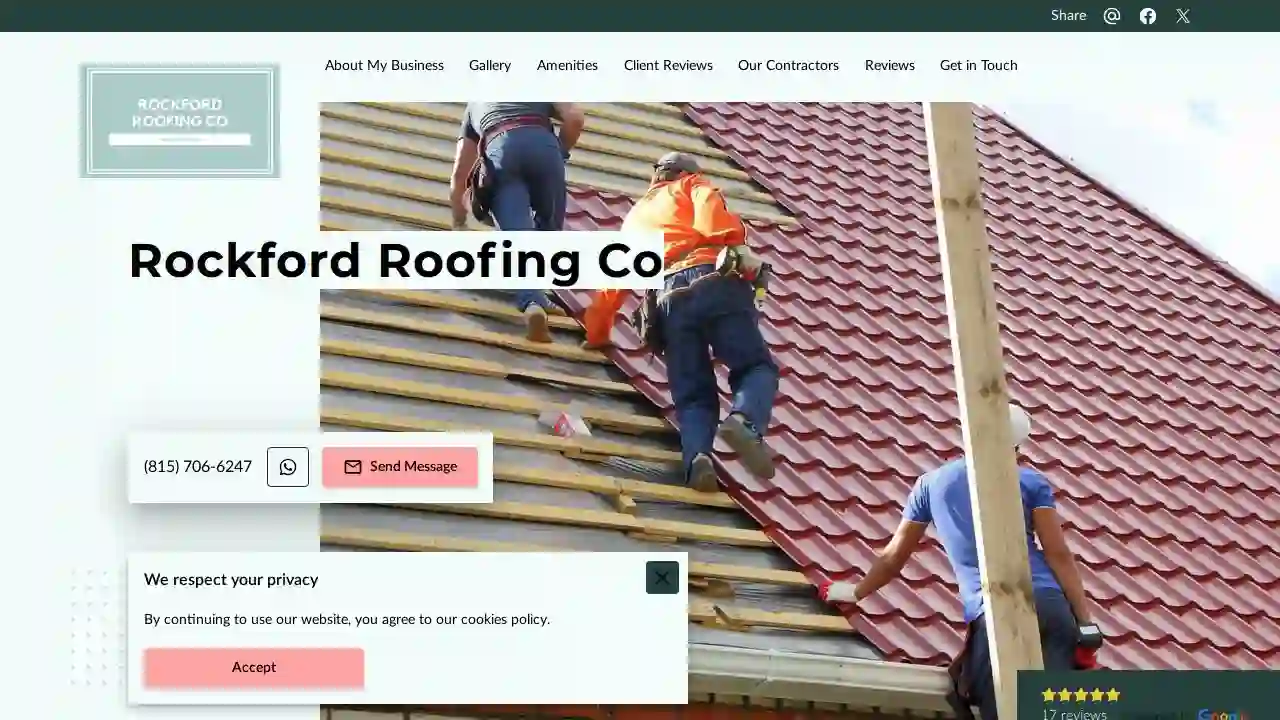Select the Reviews nav link

coord(890,65)
